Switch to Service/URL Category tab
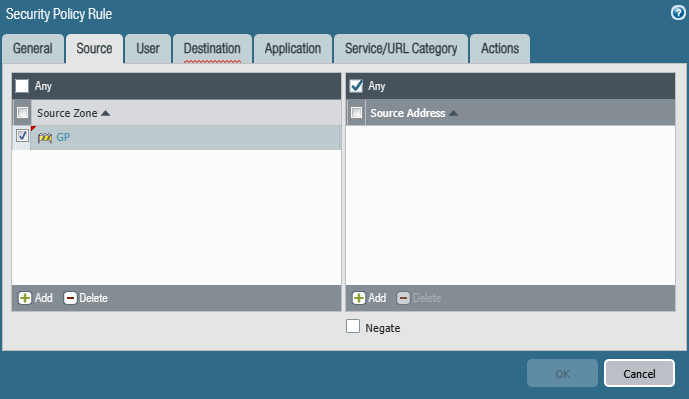The image size is (689, 399). [x=401, y=49]
